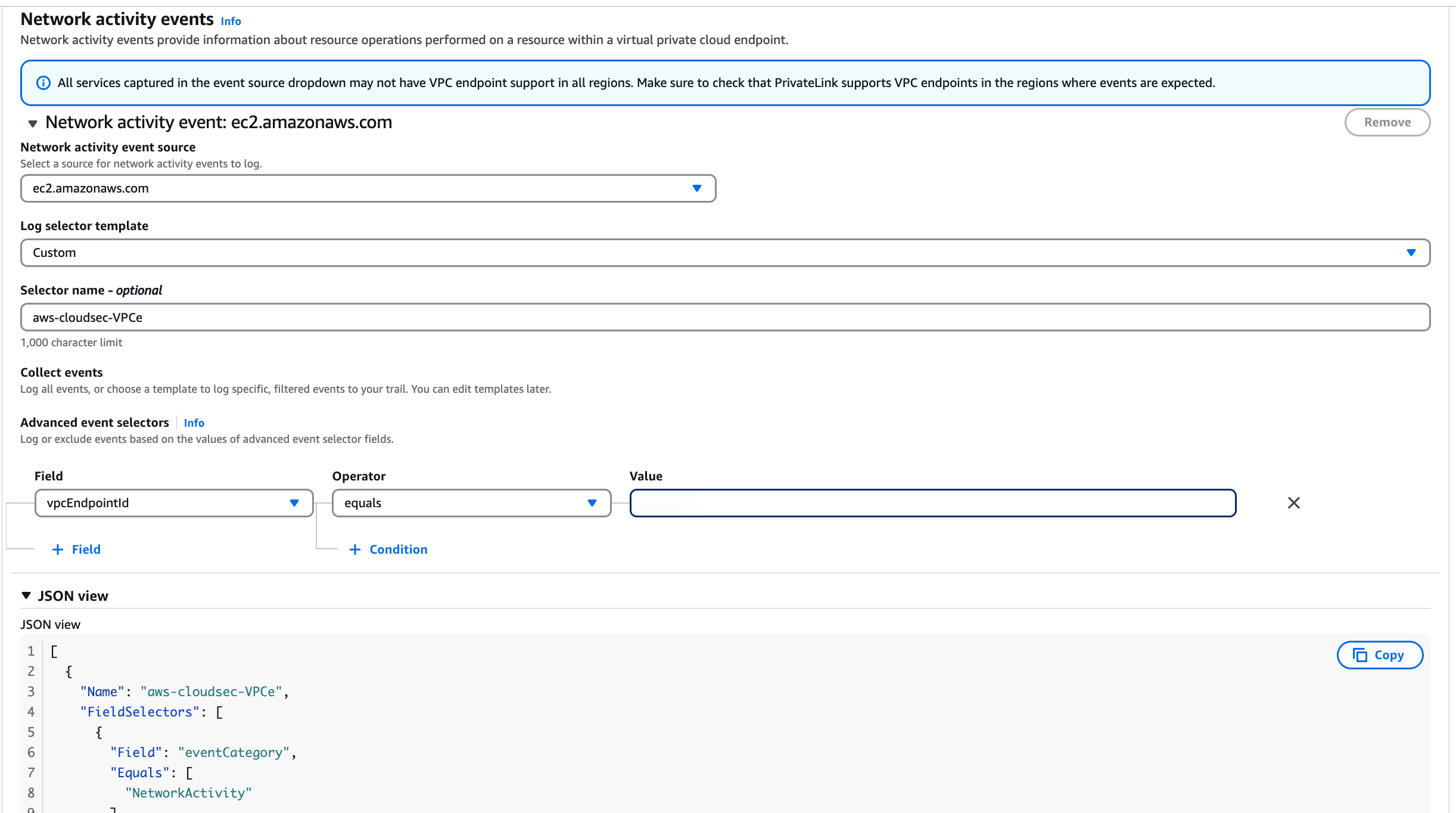Add a new Condition
This screenshot has height=813, width=1456.
[x=388, y=550]
